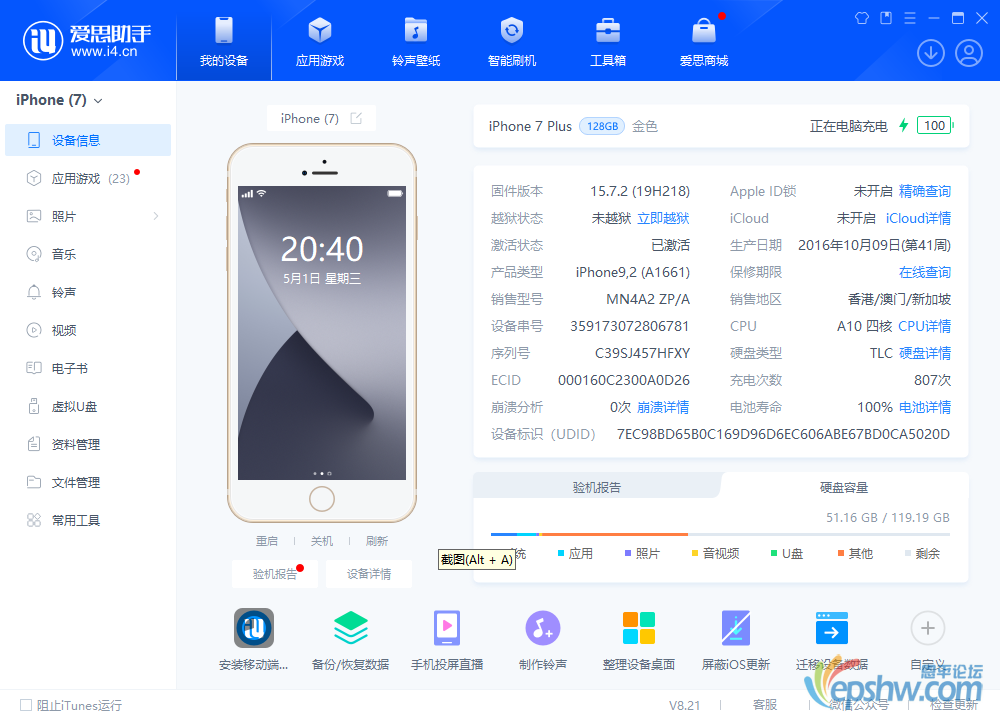Open 铃声壁纸 section
Viewport: 1000px width, 720px height.
tap(416, 42)
